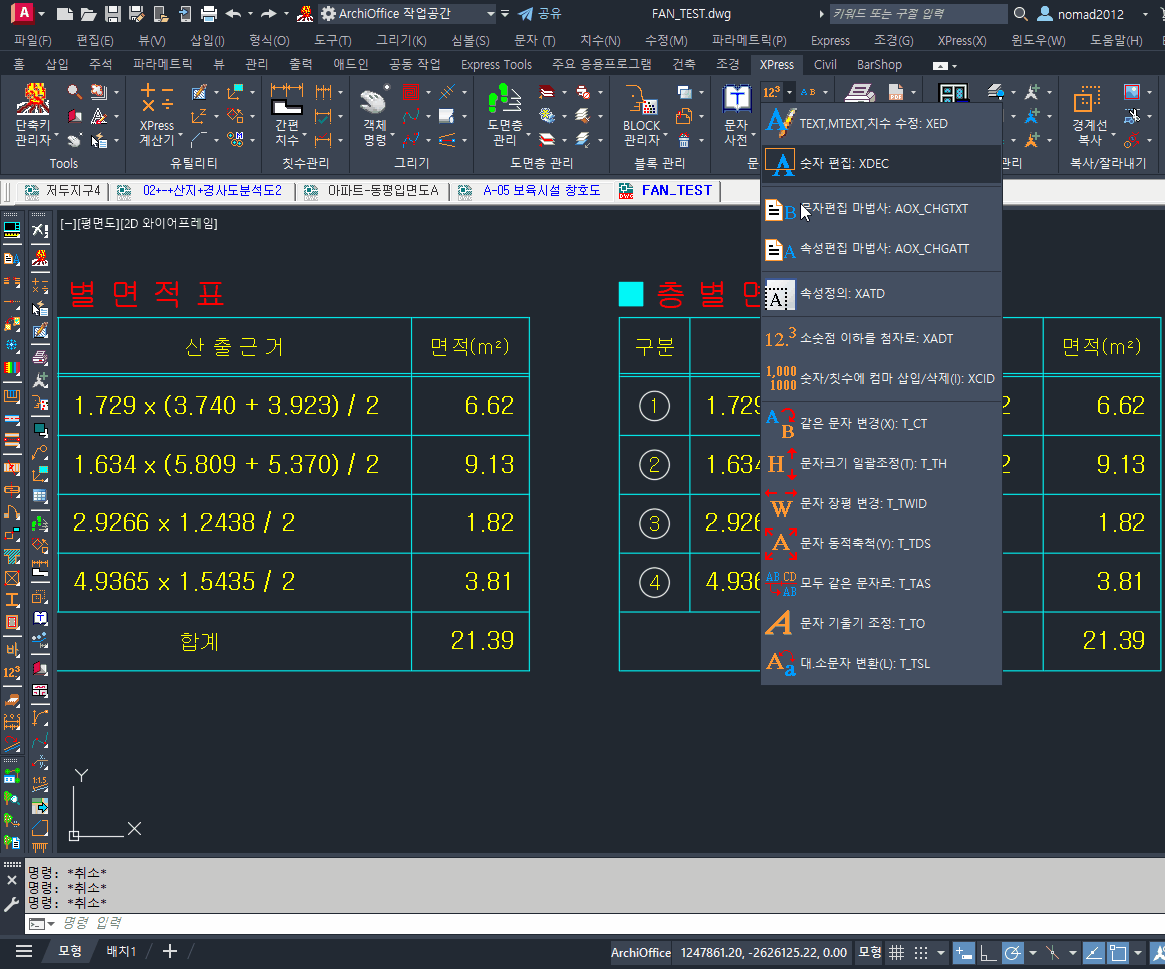Image resolution: width=1165 pixels, height=969 pixels.
Task: Toggle dynamic input in status bar
Action: [964, 952]
